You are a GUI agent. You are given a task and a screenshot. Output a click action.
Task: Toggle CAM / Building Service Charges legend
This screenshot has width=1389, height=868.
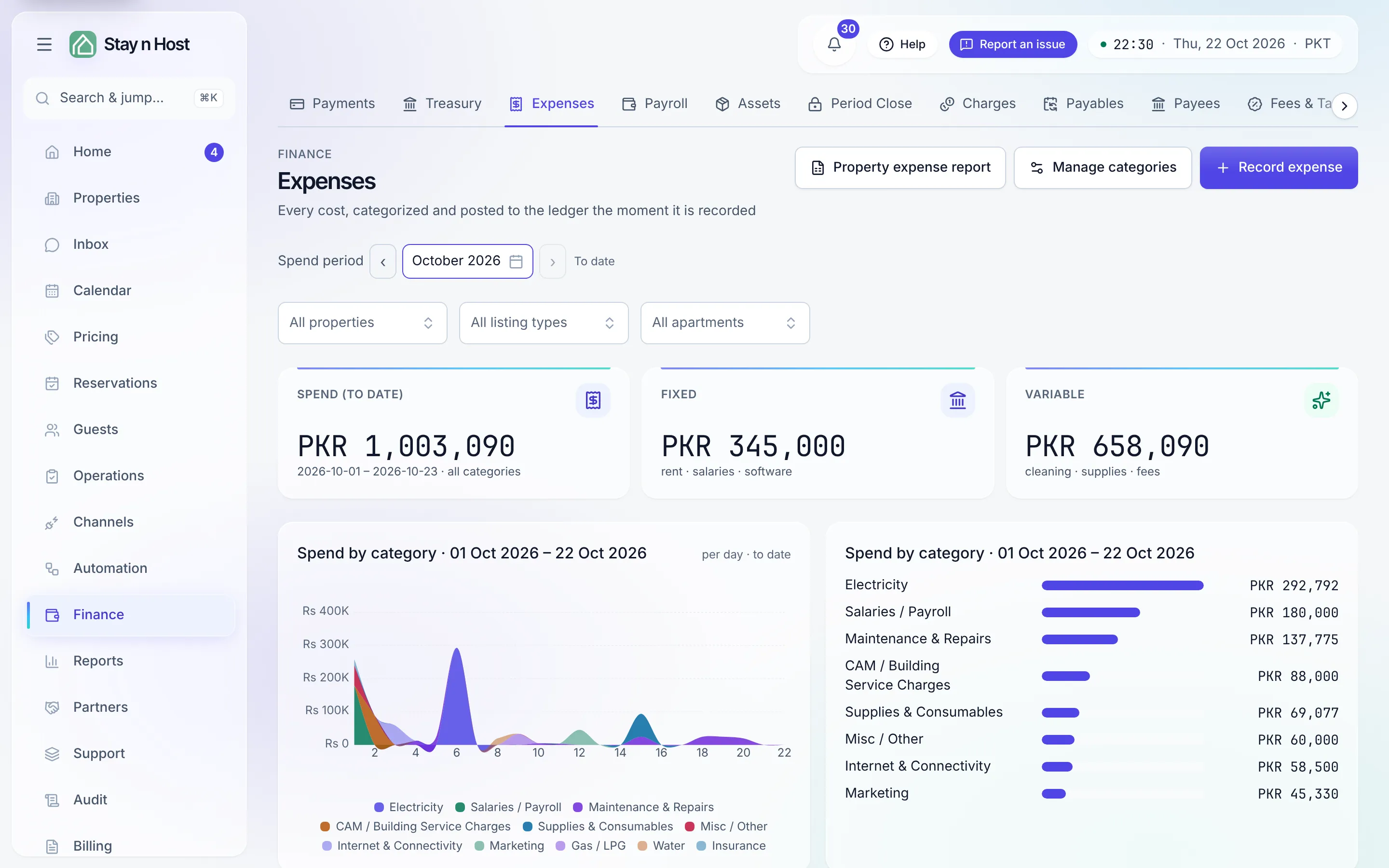tap(416, 827)
